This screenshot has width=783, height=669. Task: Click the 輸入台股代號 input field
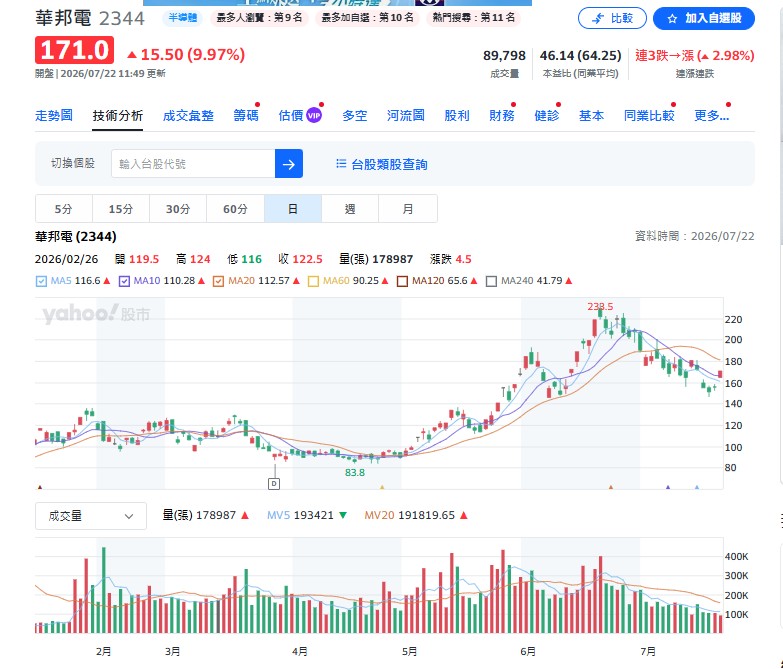(x=193, y=164)
